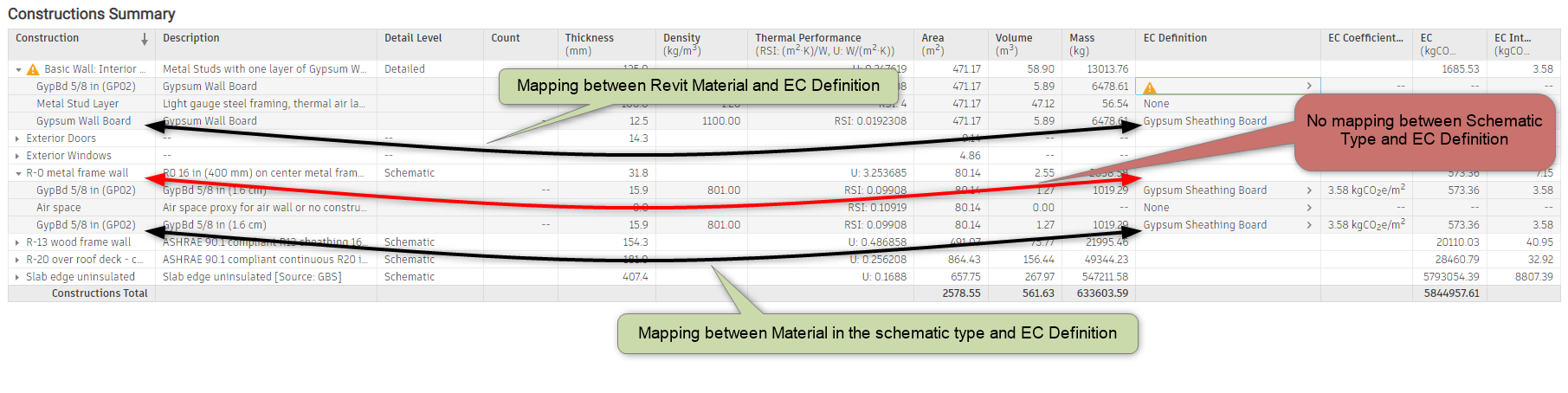Sort by the EC Int... column header
1568x393 pixels.
pyautogui.click(x=1523, y=44)
